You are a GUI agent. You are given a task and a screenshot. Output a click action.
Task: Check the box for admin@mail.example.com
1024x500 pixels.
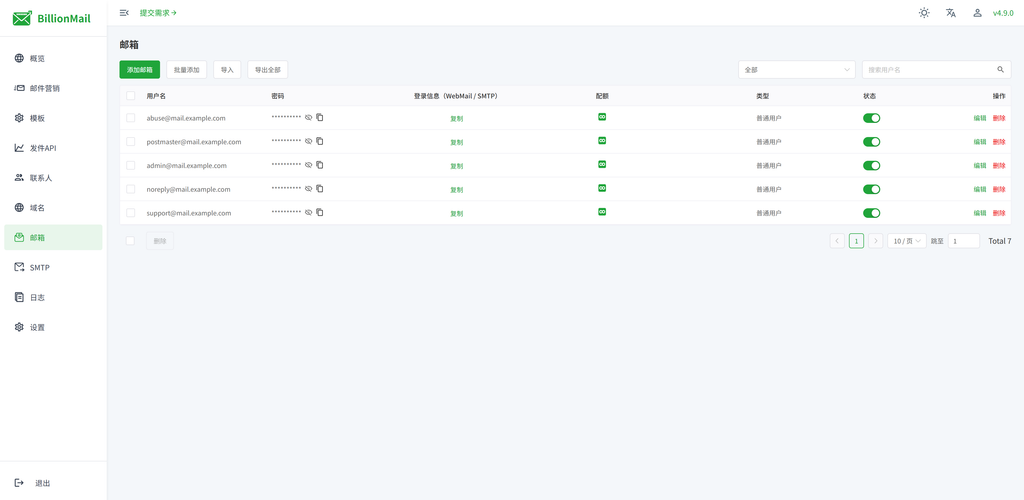coord(131,165)
